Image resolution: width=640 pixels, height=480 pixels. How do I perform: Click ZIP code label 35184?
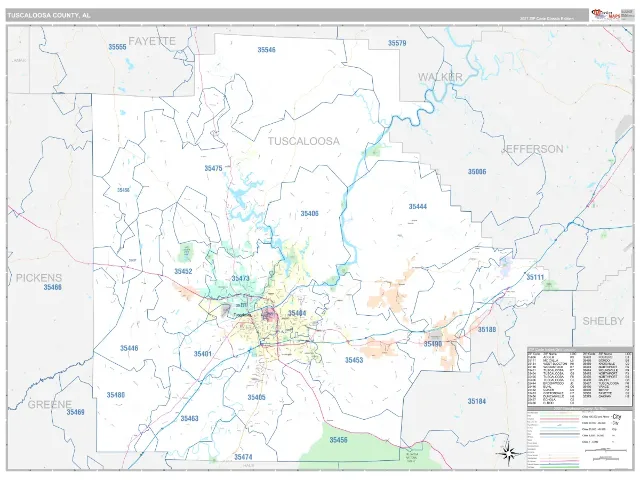point(476,401)
